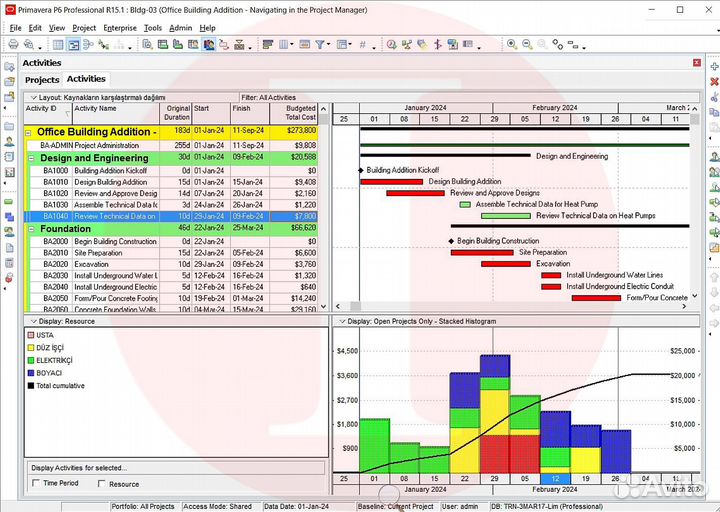Click the Resource Usage Profile icon (highlighted)

pos(209,45)
